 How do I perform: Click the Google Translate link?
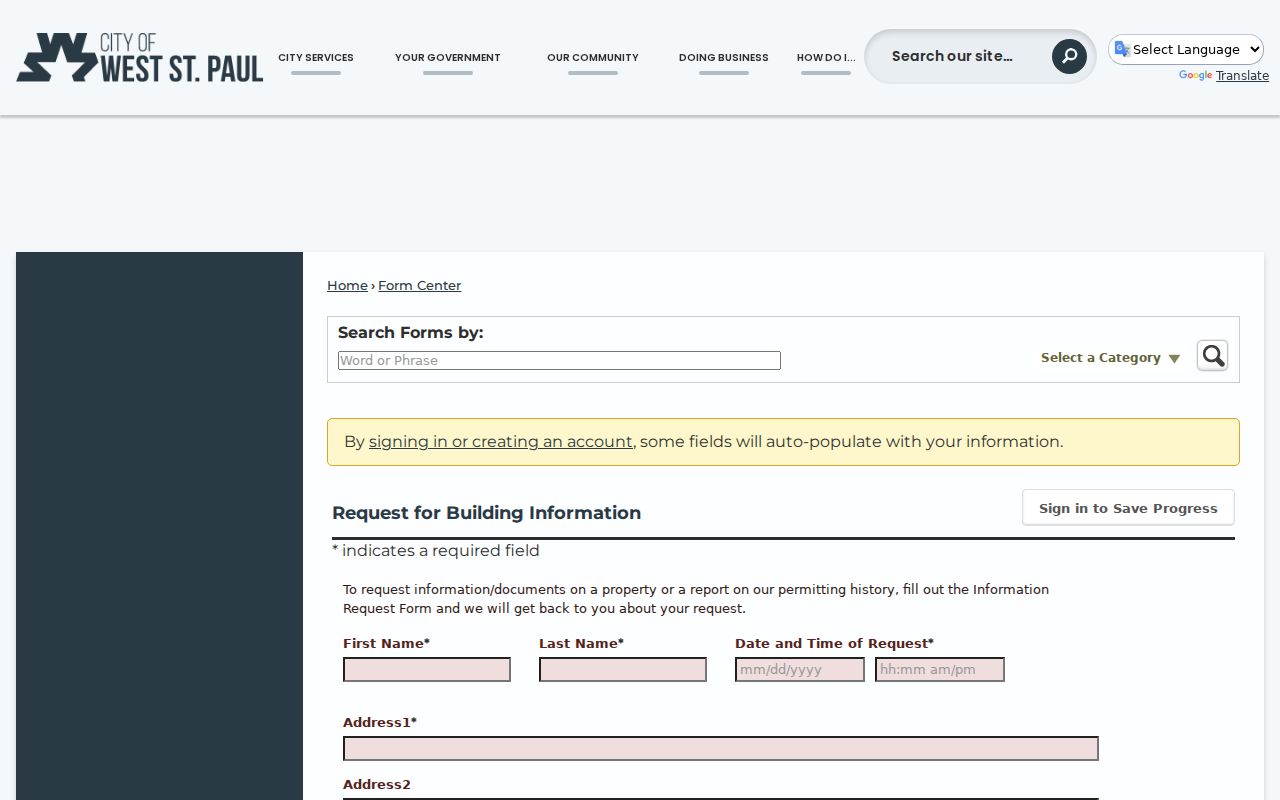1242,76
